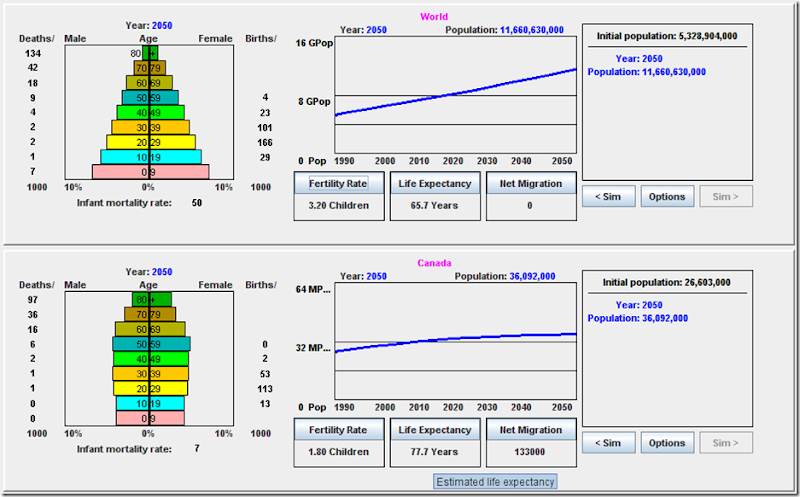Open Options for the World panel
This screenshot has width=800, height=497.
(667, 196)
